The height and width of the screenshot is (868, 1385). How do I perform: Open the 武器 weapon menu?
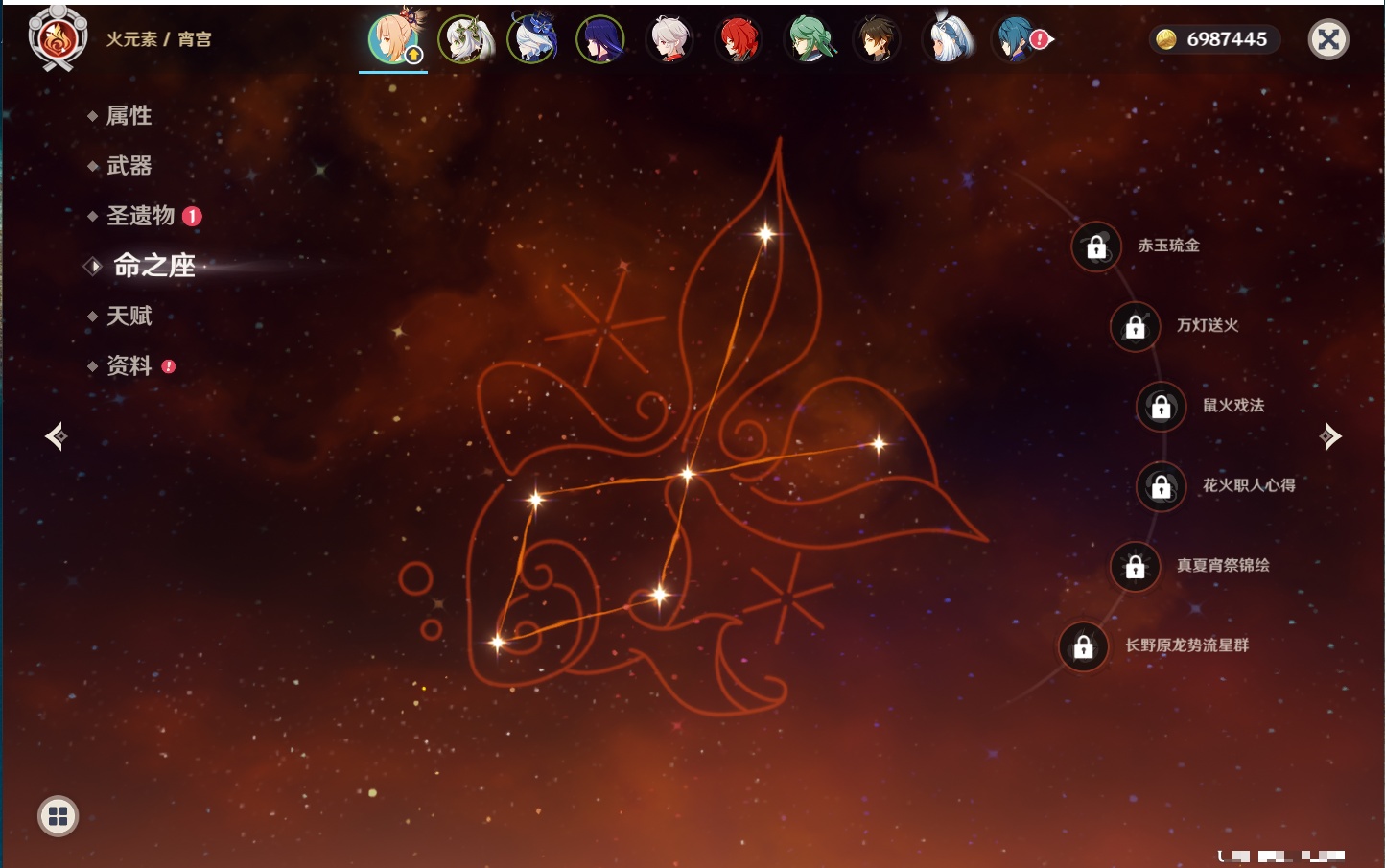[x=129, y=166]
